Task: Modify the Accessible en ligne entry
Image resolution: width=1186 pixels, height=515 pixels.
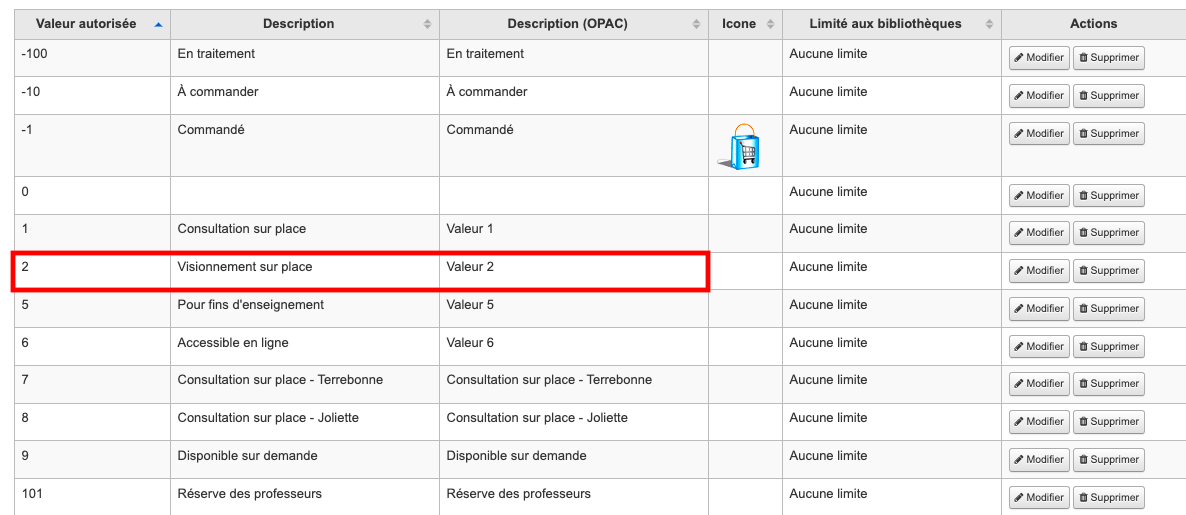Action: pos(1039,346)
